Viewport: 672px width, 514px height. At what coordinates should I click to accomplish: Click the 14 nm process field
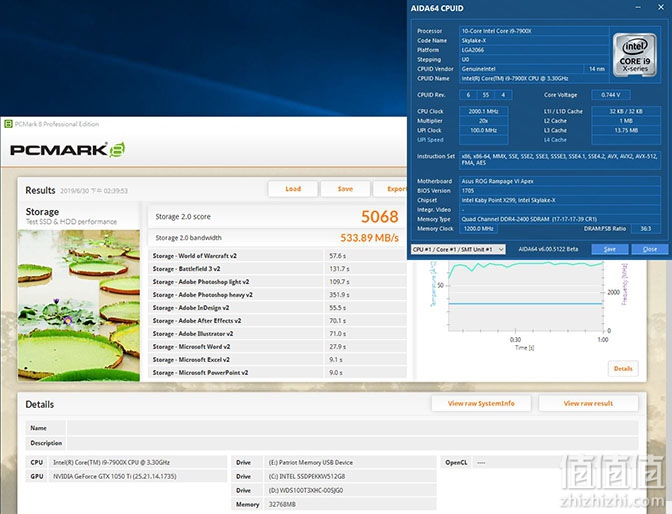click(596, 69)
